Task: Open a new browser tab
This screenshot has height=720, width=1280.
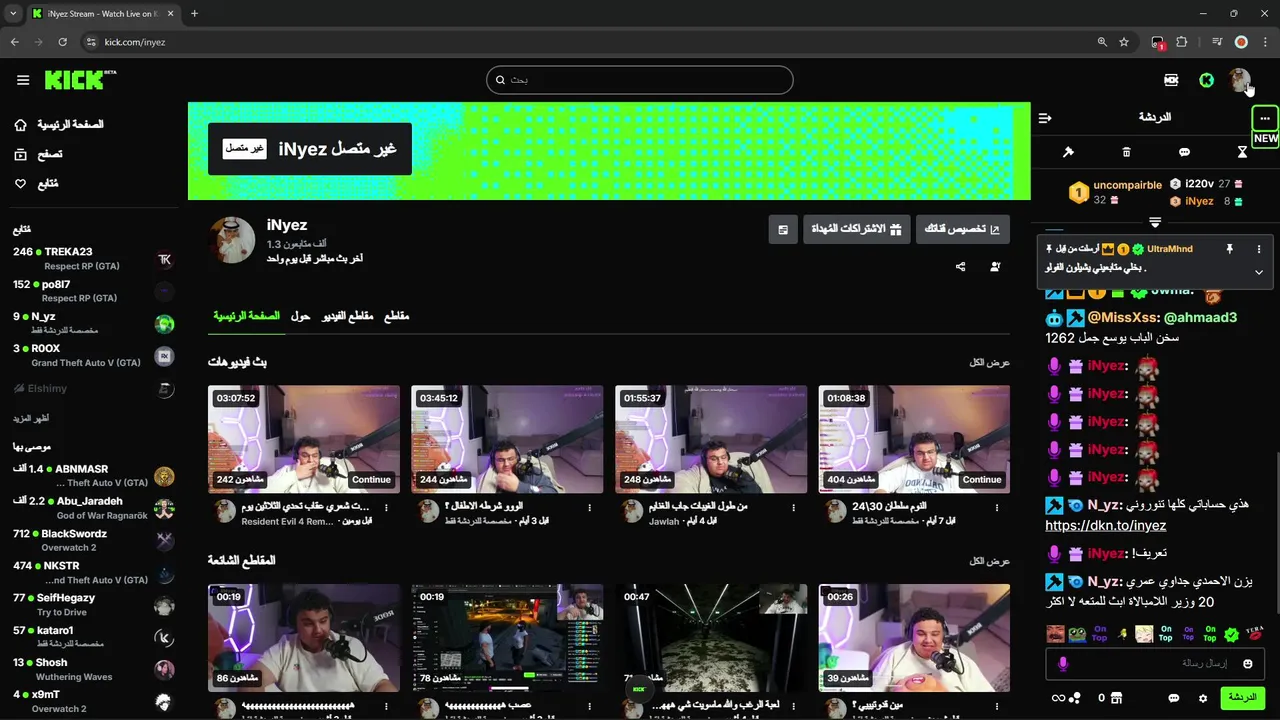Action: pyautogui.click(x=194, y=14)
